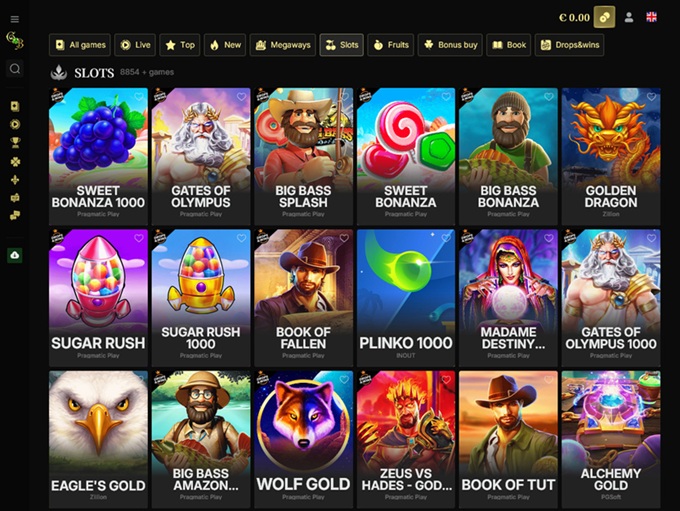
Task: Open the hamburger menu icon
Action: point(15,19)
